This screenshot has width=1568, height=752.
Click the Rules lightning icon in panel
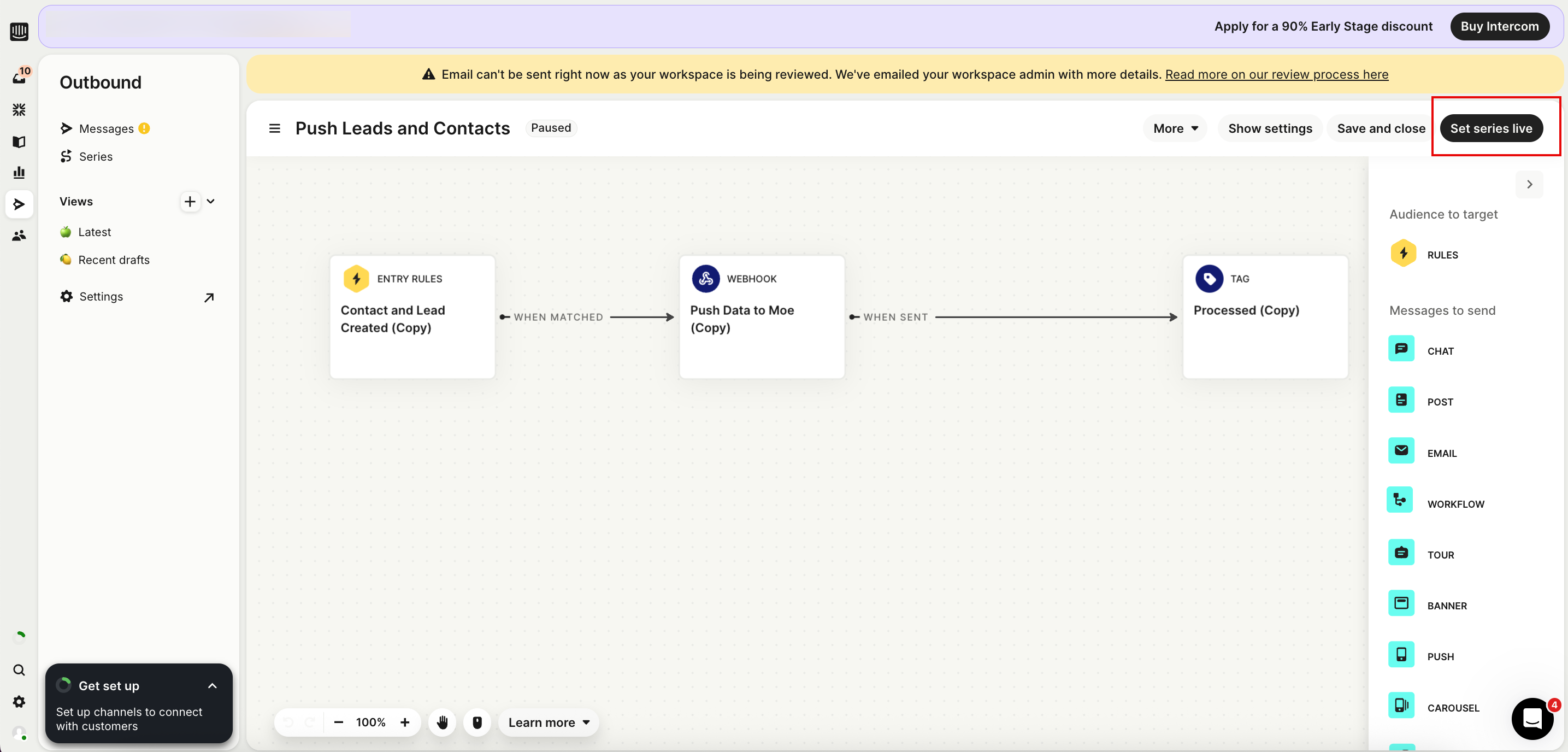[x=1403, y=254]
